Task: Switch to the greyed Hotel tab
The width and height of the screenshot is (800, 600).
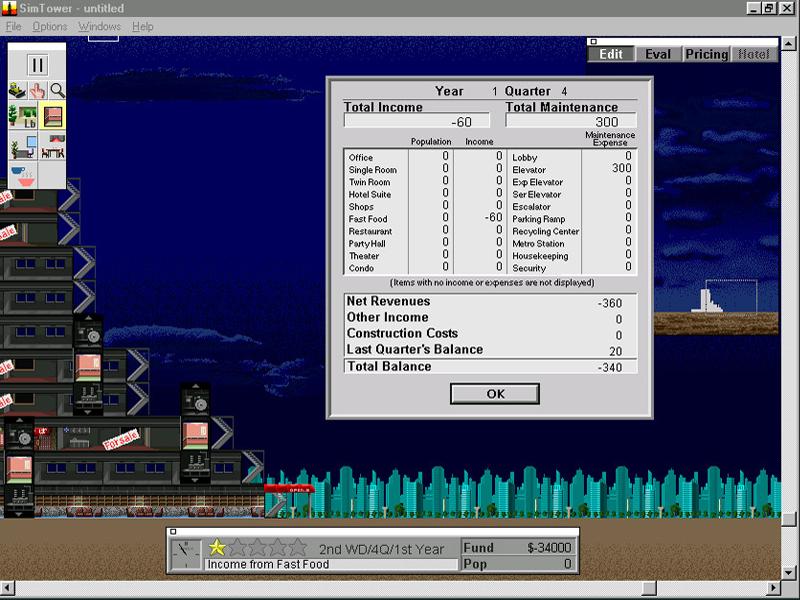Action: (753, 54)
